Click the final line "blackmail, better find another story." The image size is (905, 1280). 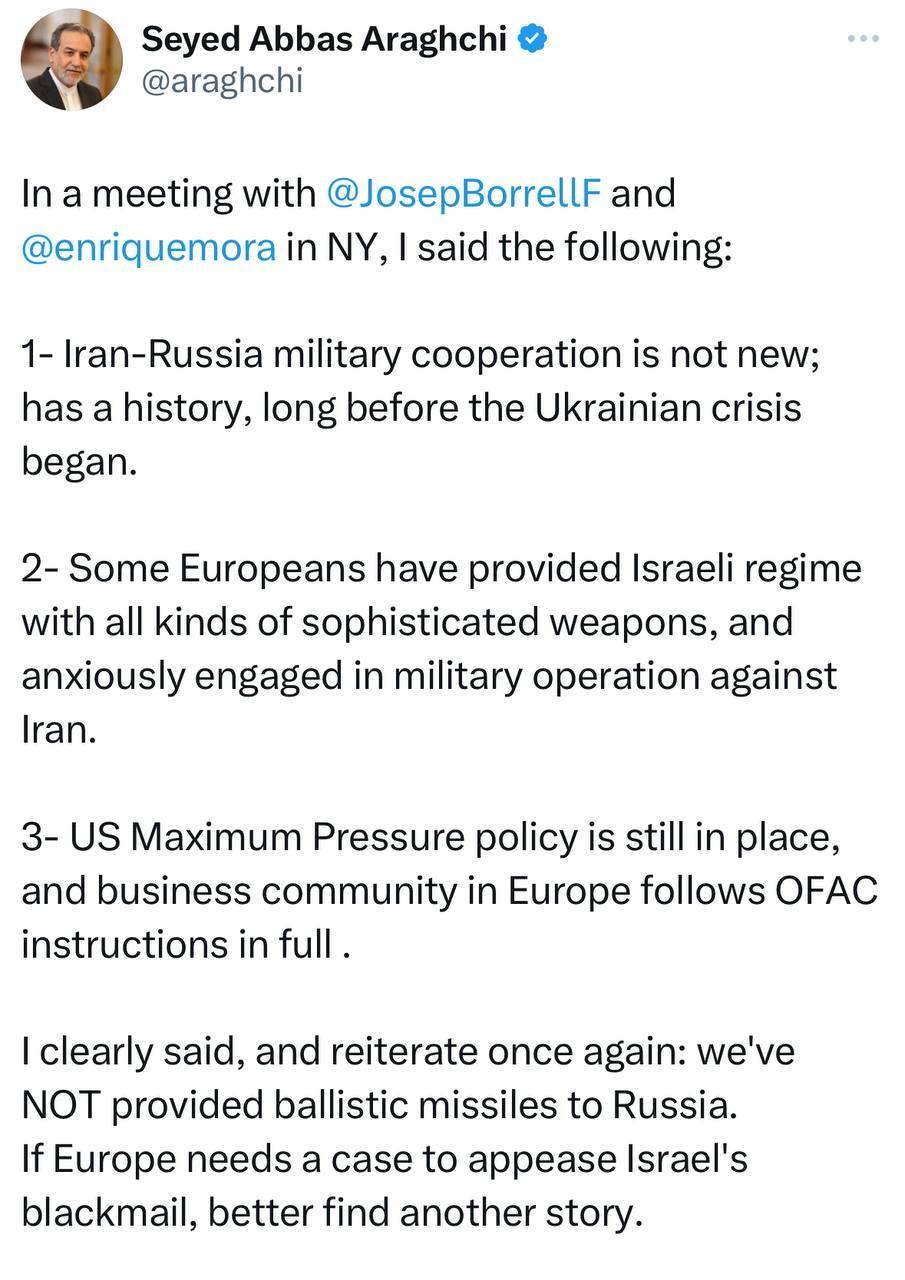(x=330, y=1214)
